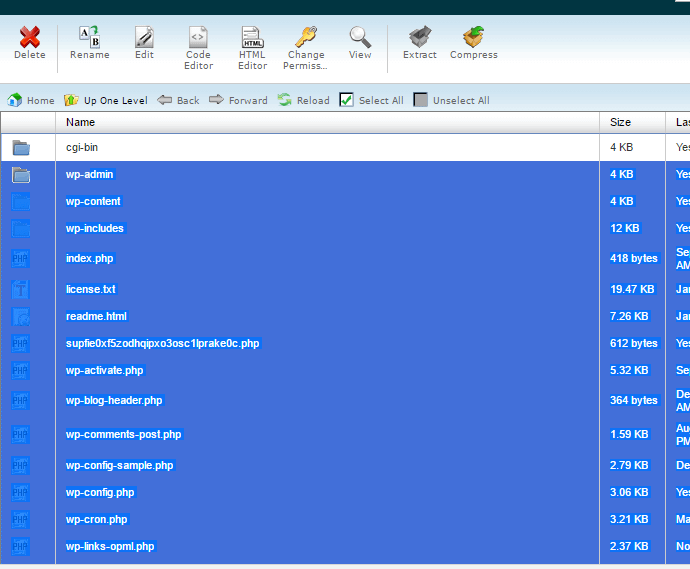This screenshot has width=690, height=569.
Task: Select supfie0xf5zodhqipxo3osc1lprake0c.php file name
Action: 163,343
